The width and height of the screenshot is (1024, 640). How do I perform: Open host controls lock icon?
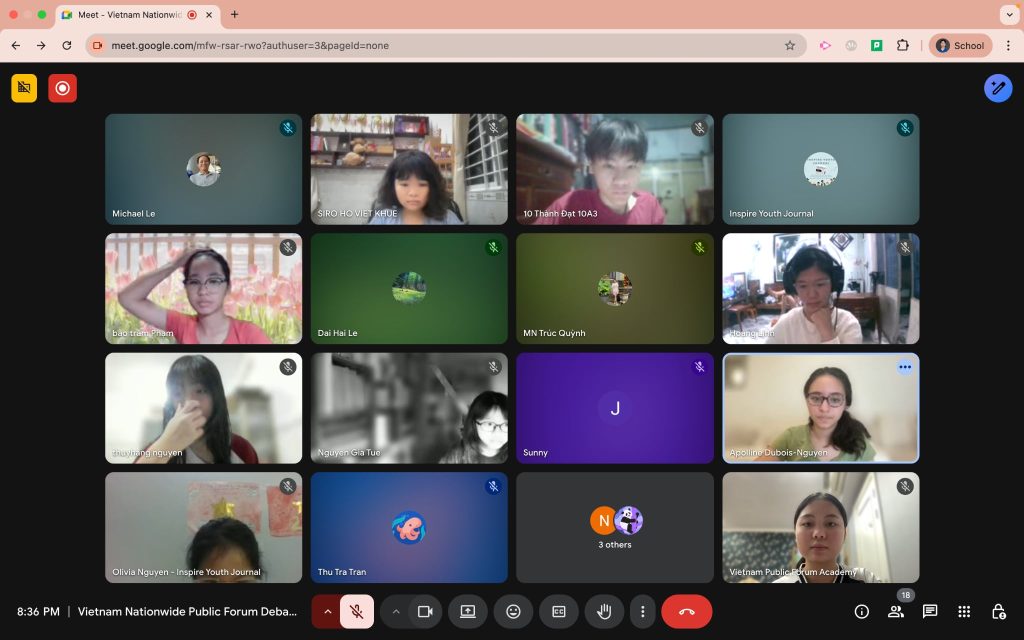[x=998, y=611]
